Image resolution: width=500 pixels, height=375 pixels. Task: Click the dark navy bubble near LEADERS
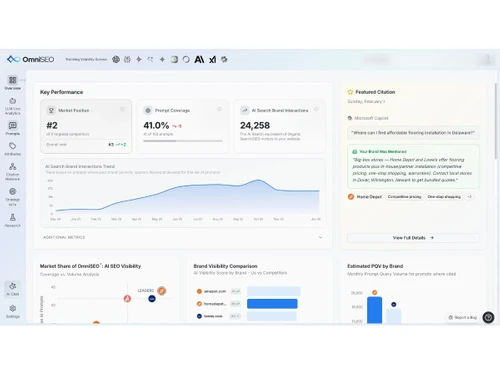click(152, 299)
